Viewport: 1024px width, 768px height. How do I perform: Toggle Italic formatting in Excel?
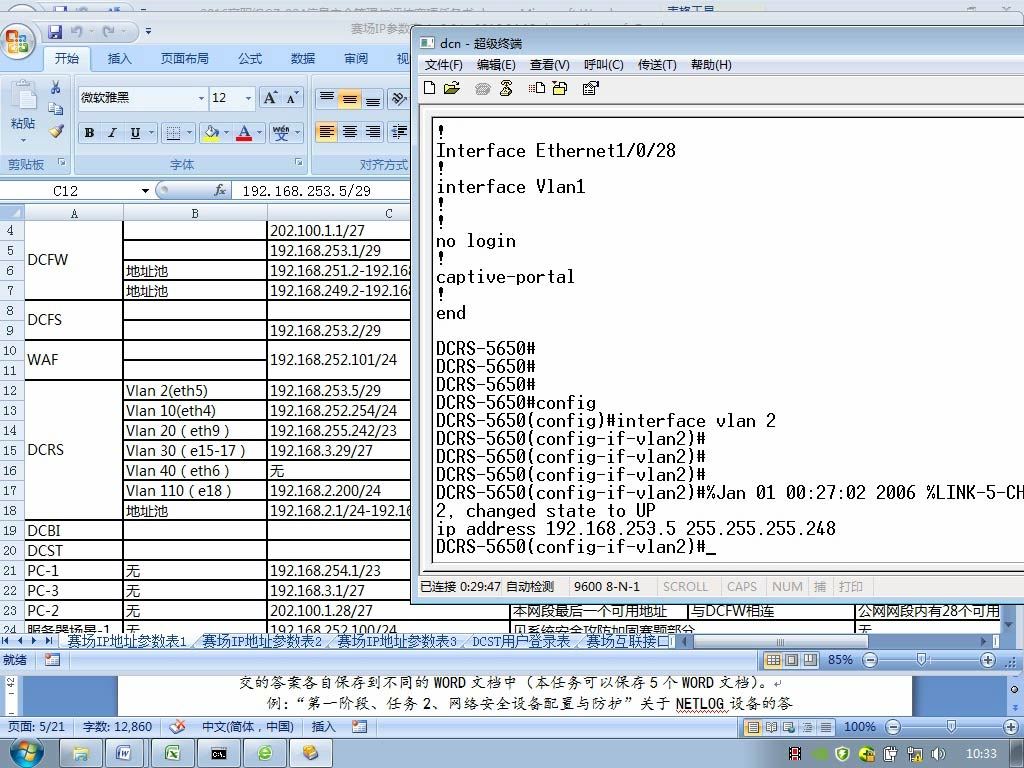(x=112, y=133)
